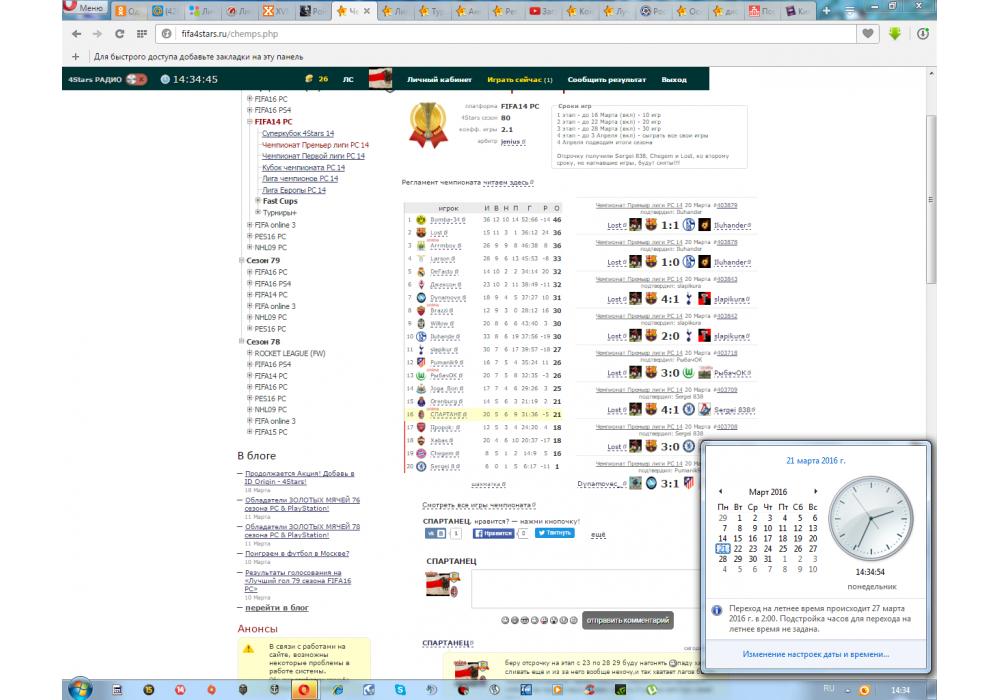
Task: Open Сообщить результат menu item
Action: 606,79
